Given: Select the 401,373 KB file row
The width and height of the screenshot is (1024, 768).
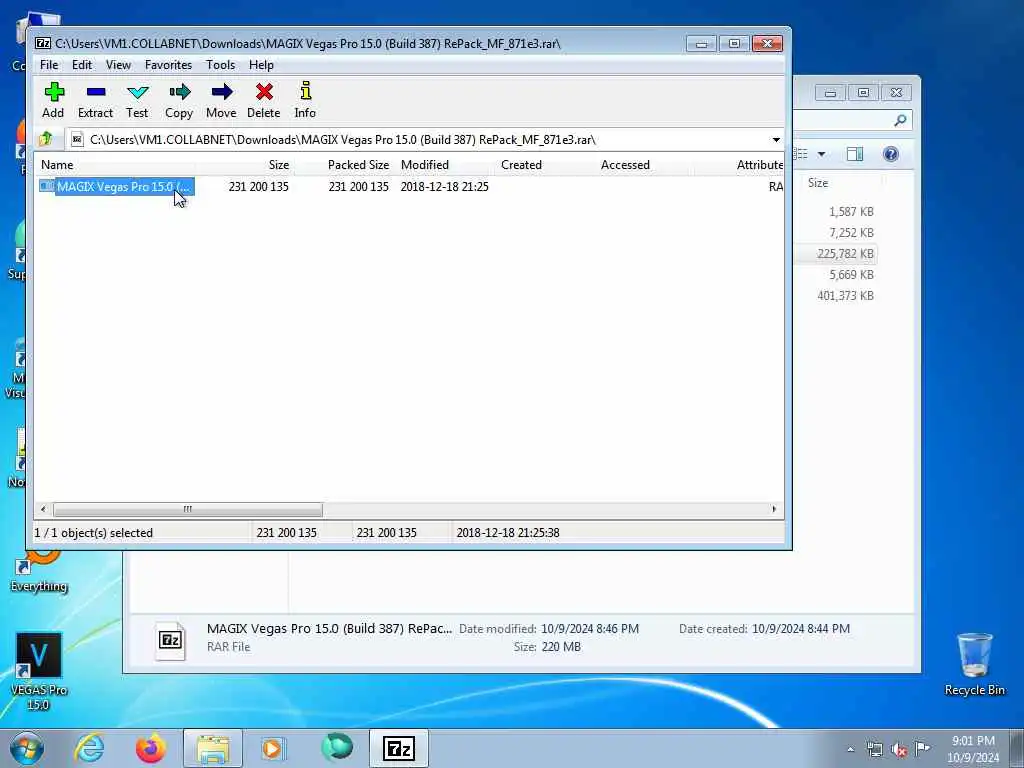Looking at the screenshot, I should [836, 295].
